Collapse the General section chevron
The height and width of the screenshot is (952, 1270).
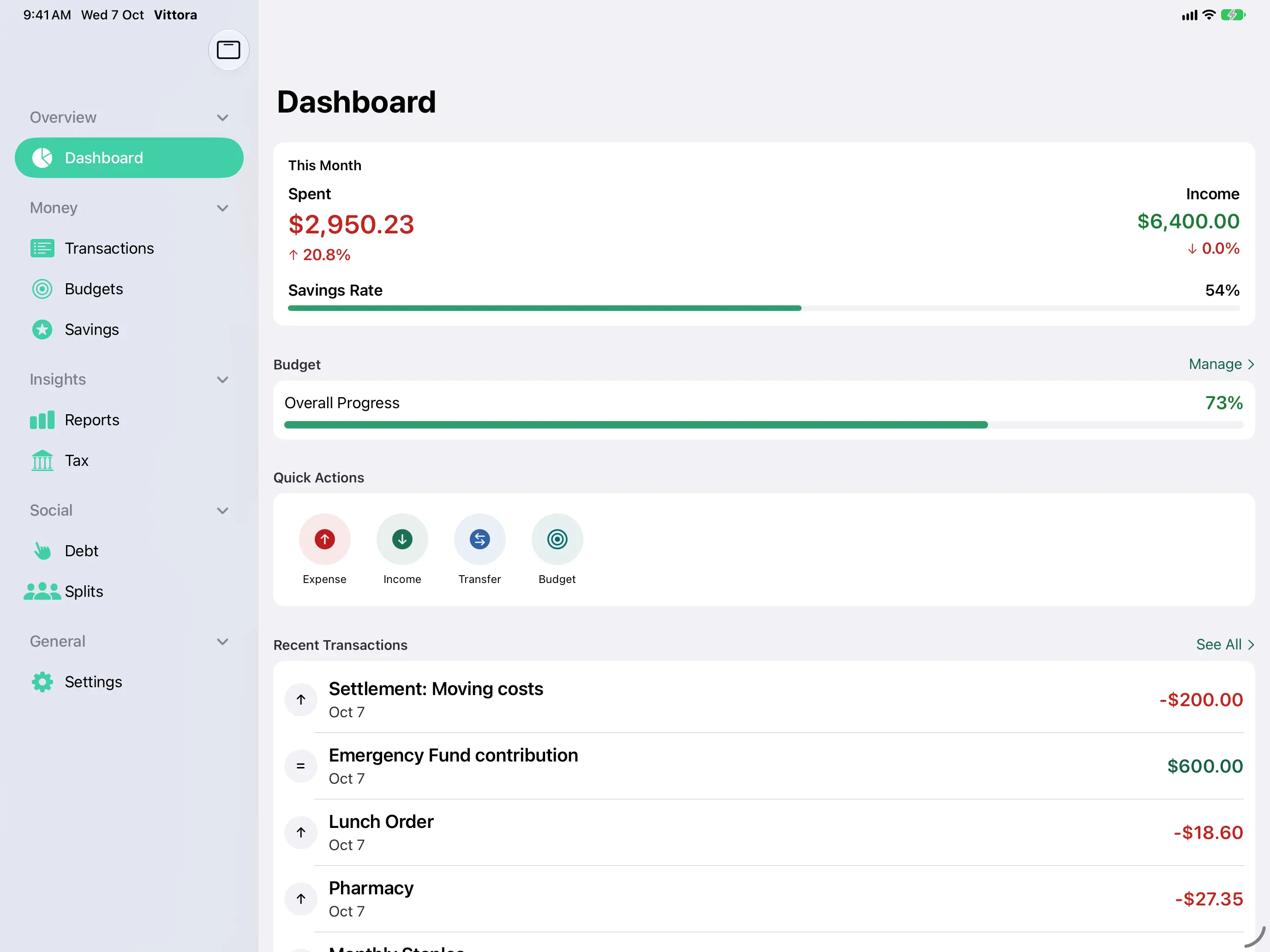click(223, 642)
